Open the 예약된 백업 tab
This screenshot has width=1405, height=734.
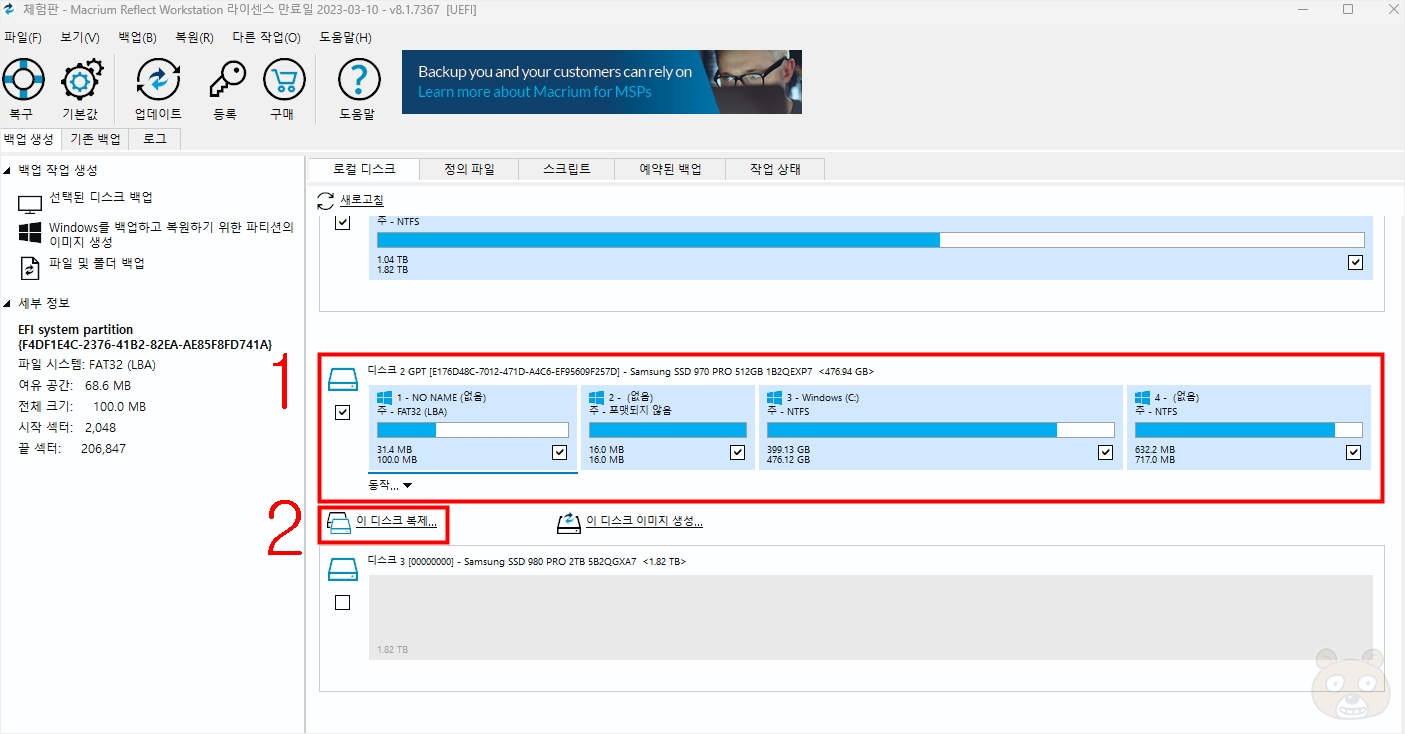tap(670, 169)
